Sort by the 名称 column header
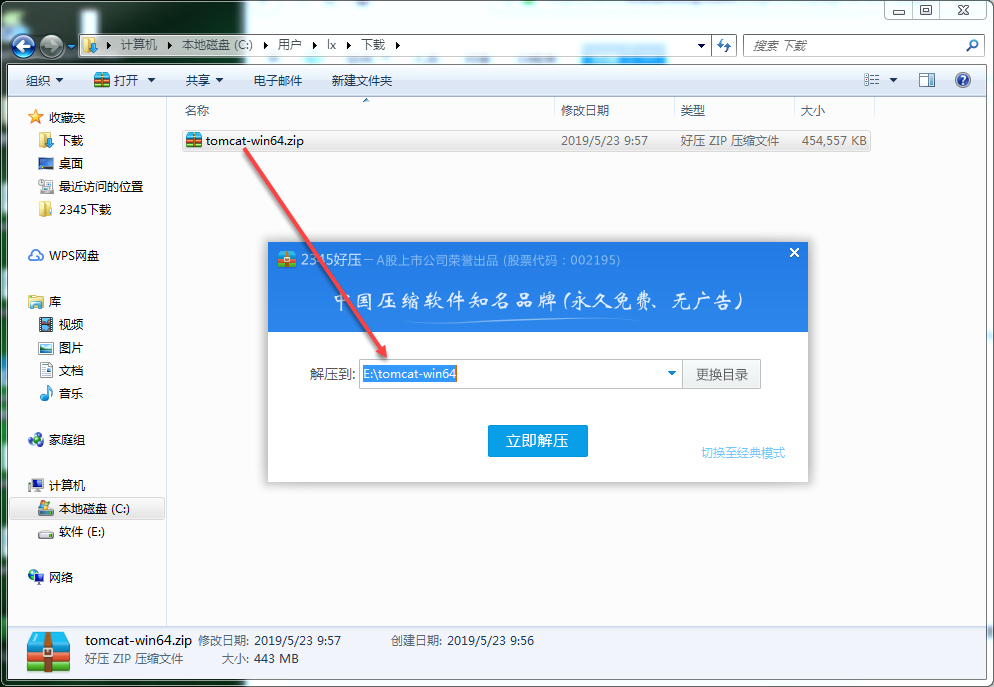The height and width of the screenshot is (687, 994). coord(197,110)
